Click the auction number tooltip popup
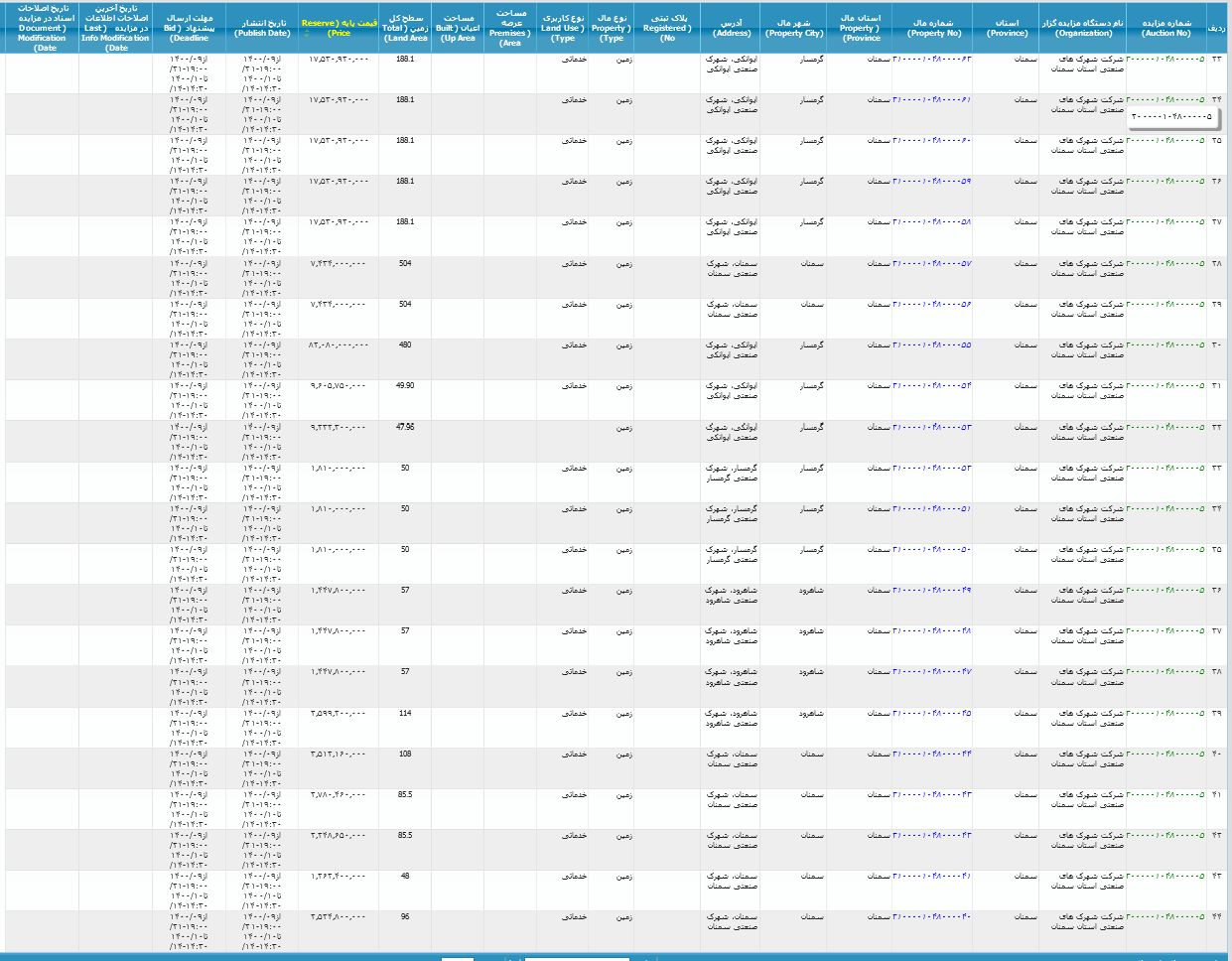 1171,116
